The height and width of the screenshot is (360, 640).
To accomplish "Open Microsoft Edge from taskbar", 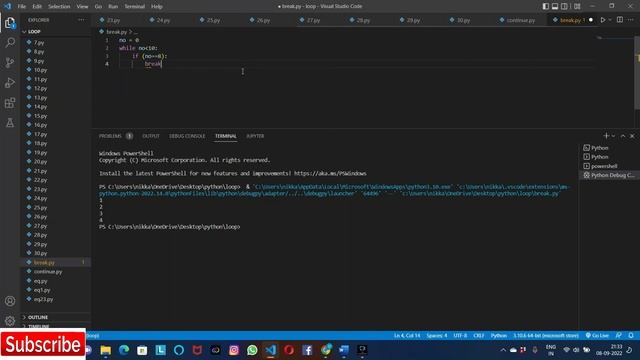I will (x=124, y=350).
